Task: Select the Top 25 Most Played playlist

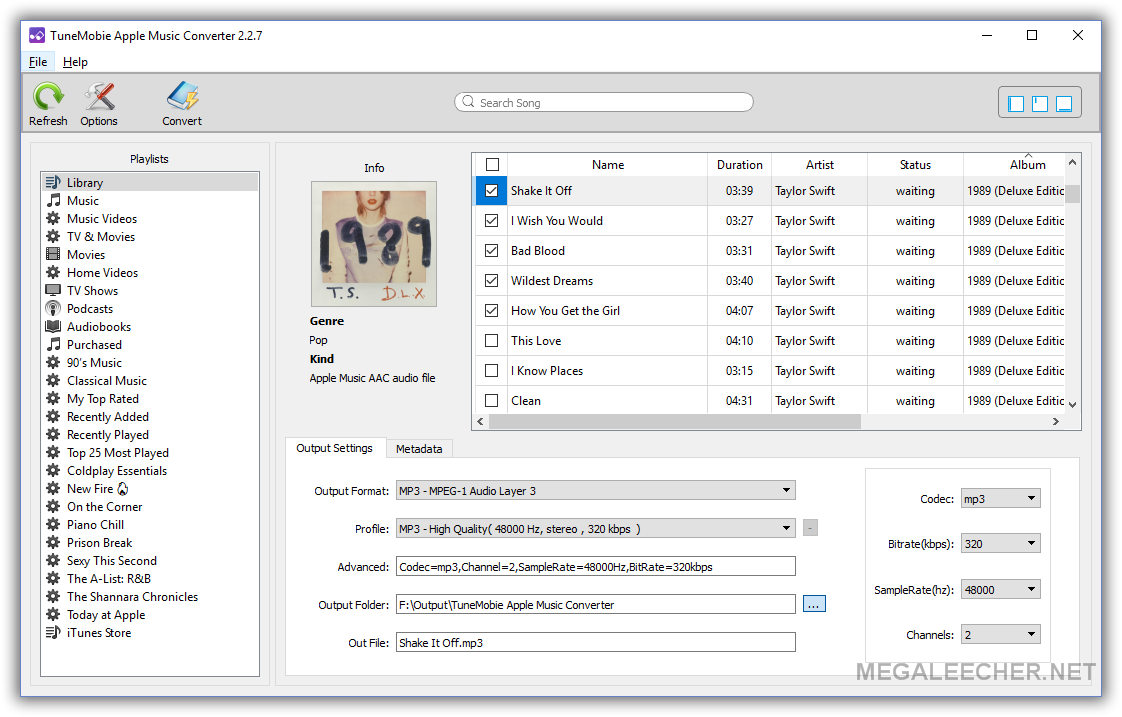Action: 117,452
